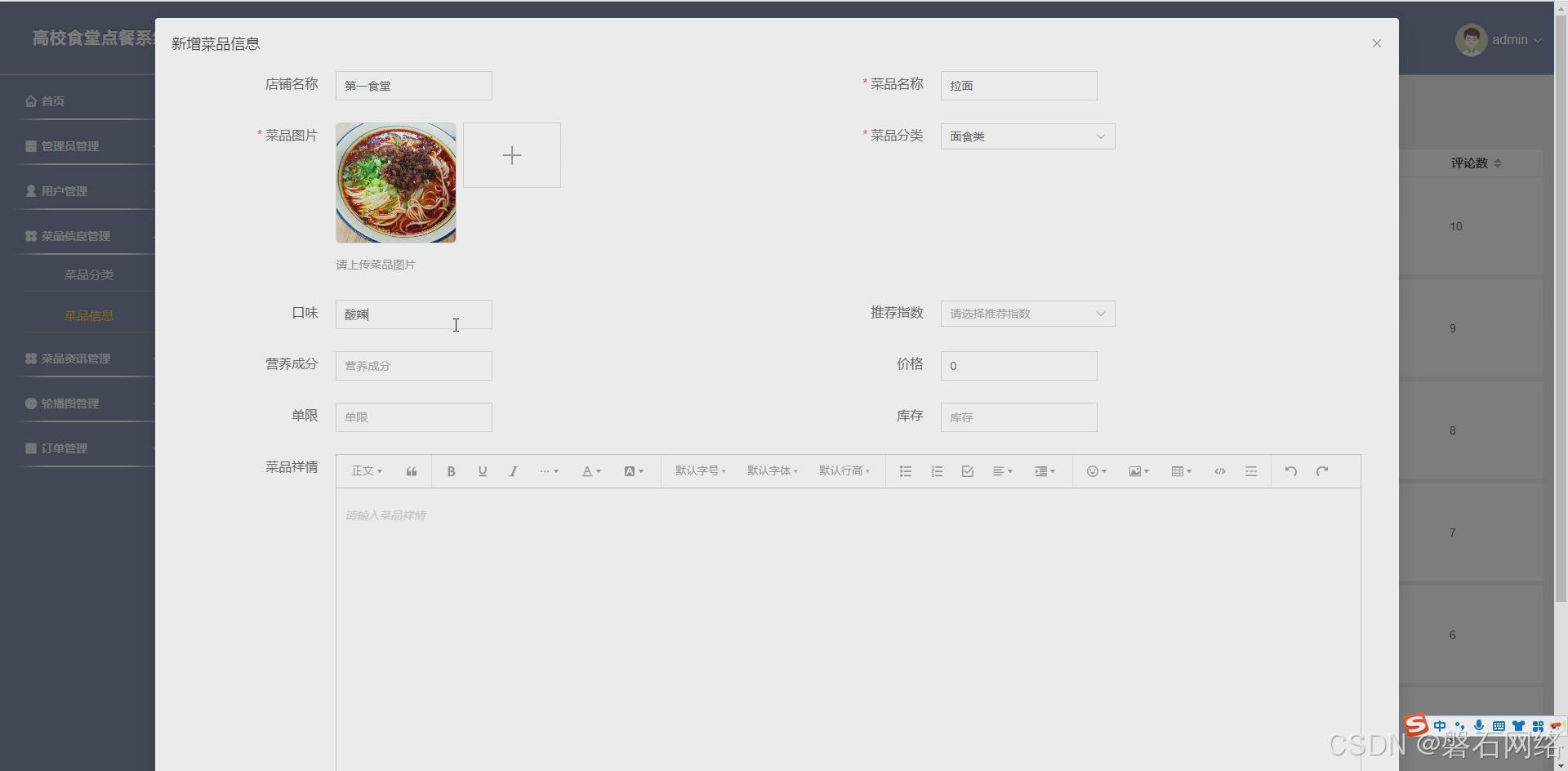Insert a bulleted list

click(x=905, y=471)
